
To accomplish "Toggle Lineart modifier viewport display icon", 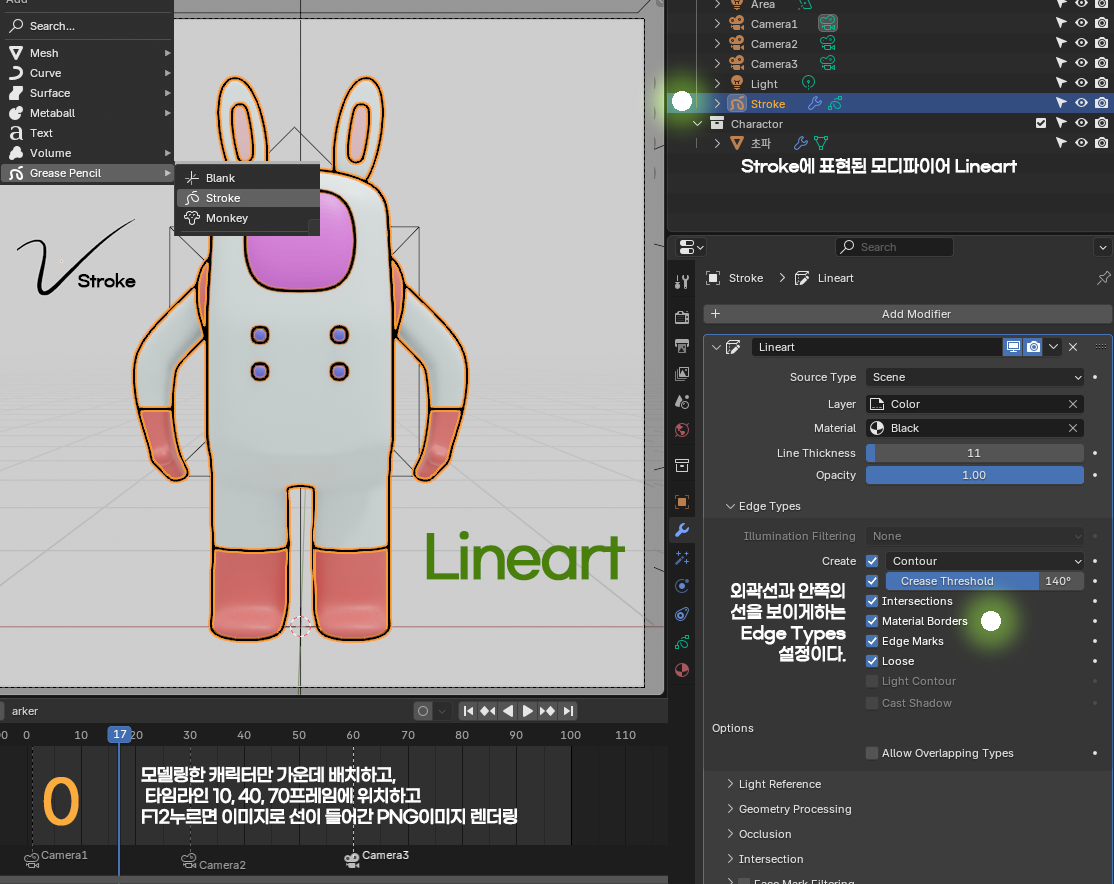I will tap(1013, 347).
